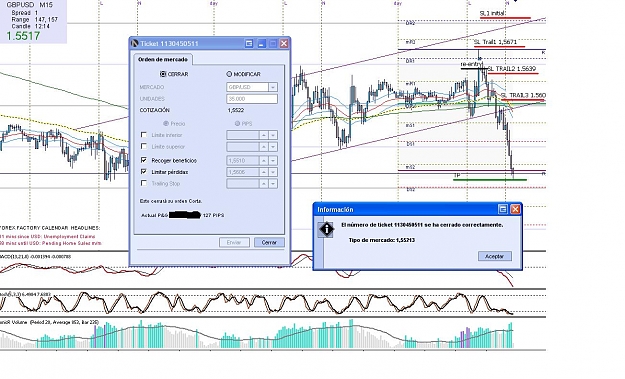Tick the Límite inferior checkbox
Screen dimensions: 625x379
pyautogui.click(x=144, y=135)
